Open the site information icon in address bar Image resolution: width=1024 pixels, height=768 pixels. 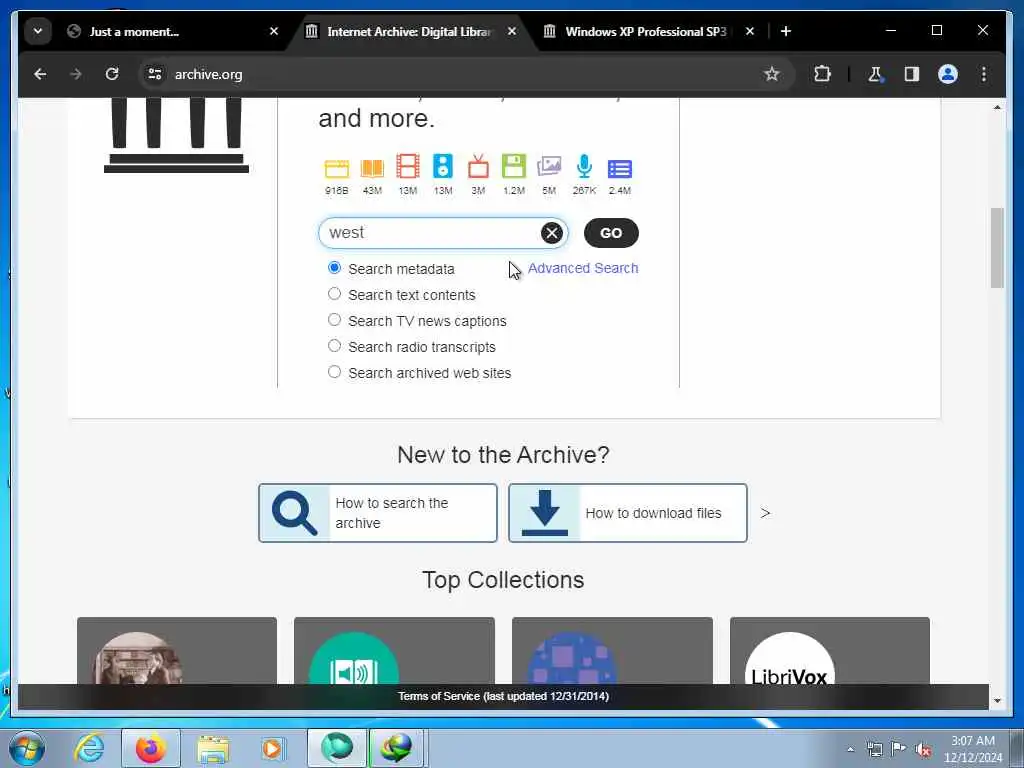155,74
